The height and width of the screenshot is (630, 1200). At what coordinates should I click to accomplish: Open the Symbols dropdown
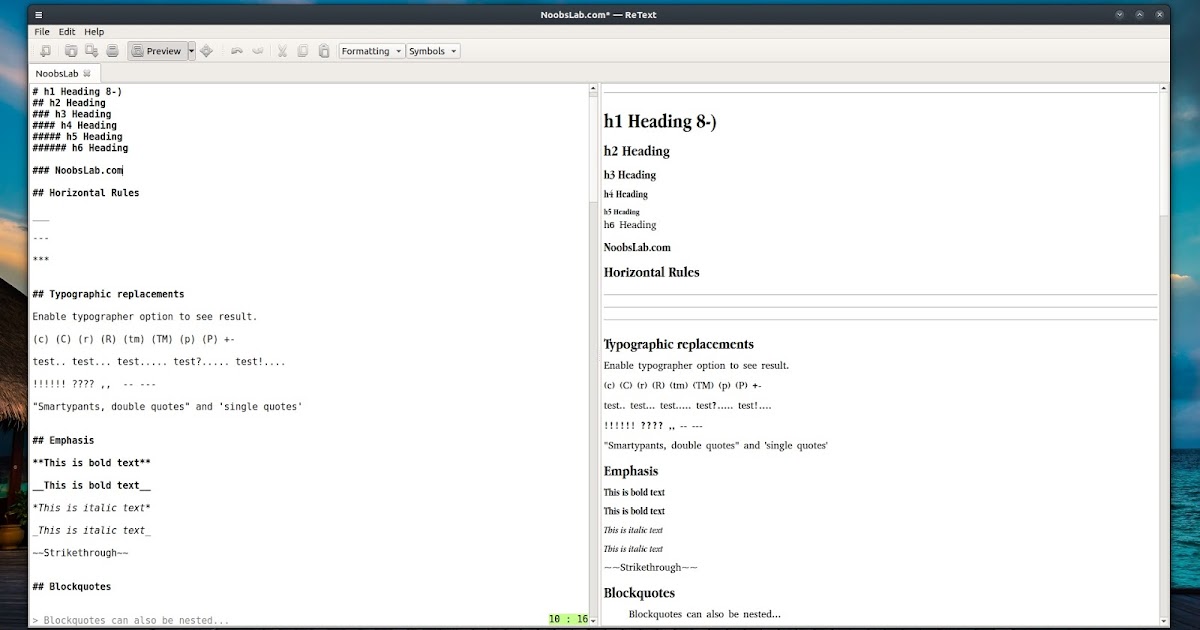(433, 50)
